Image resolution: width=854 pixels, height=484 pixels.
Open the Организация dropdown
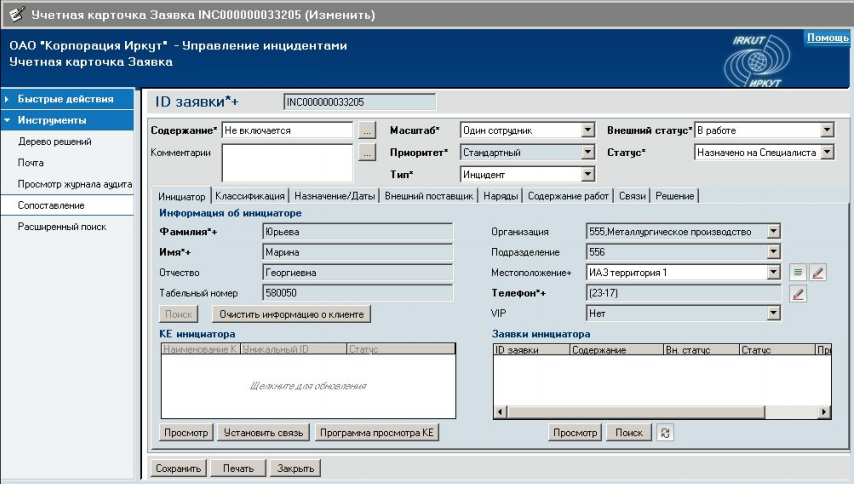click(773, 231)
